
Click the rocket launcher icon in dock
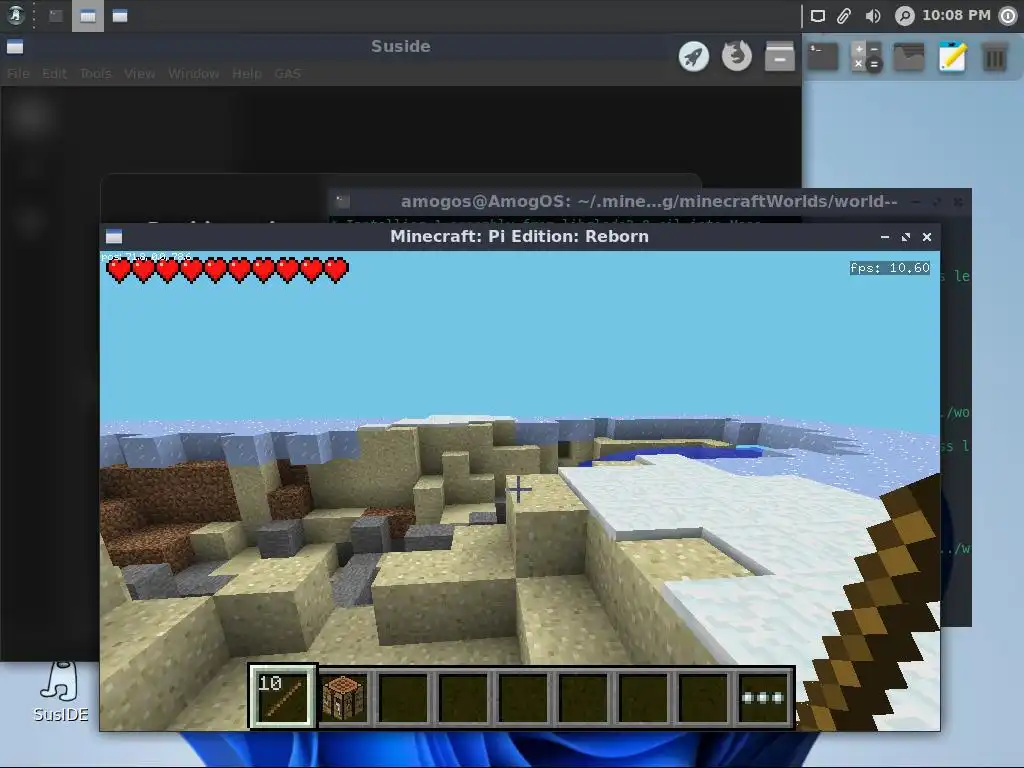(x=694, y=56)
